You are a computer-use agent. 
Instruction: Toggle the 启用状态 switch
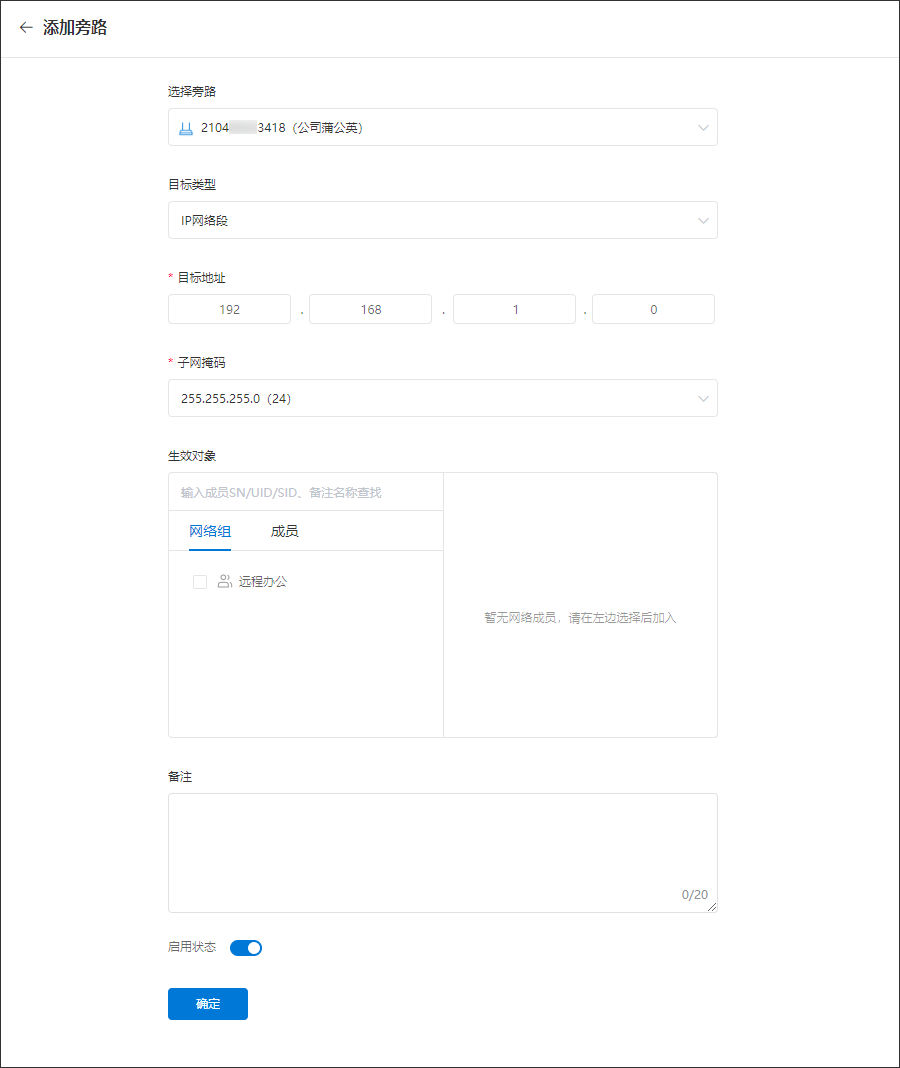pyautogui.click(x=246, y=947)
